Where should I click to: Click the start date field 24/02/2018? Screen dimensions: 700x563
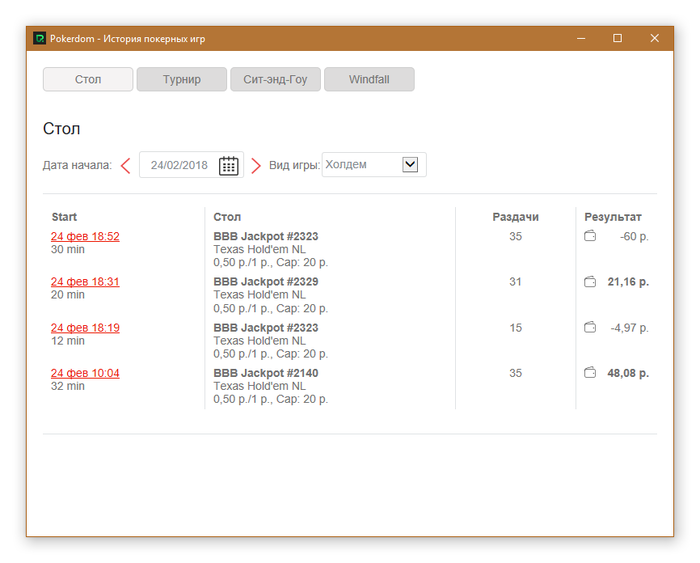179,165
